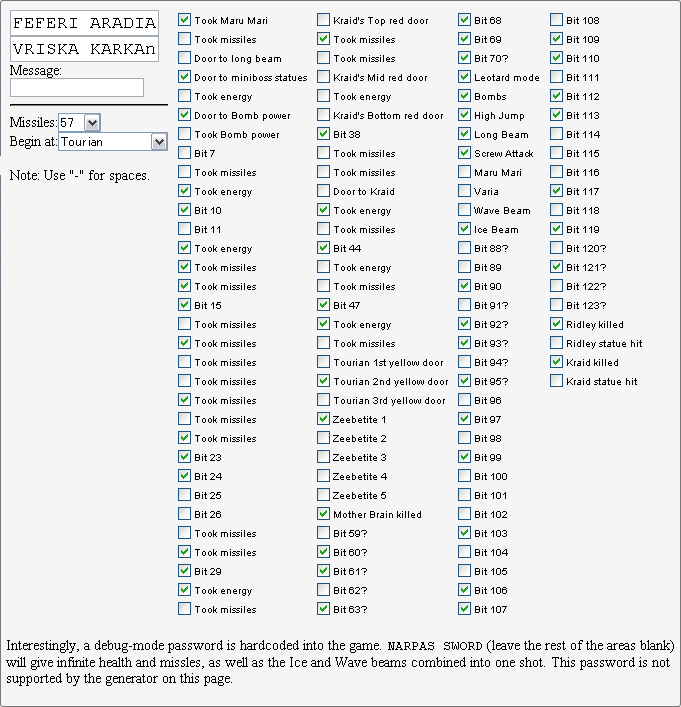Image resolution: width=681 pixels, height=707 pixels.
Task: Check the Varia item checkbox
Action: pyautogui.click(x=465, y=191)
